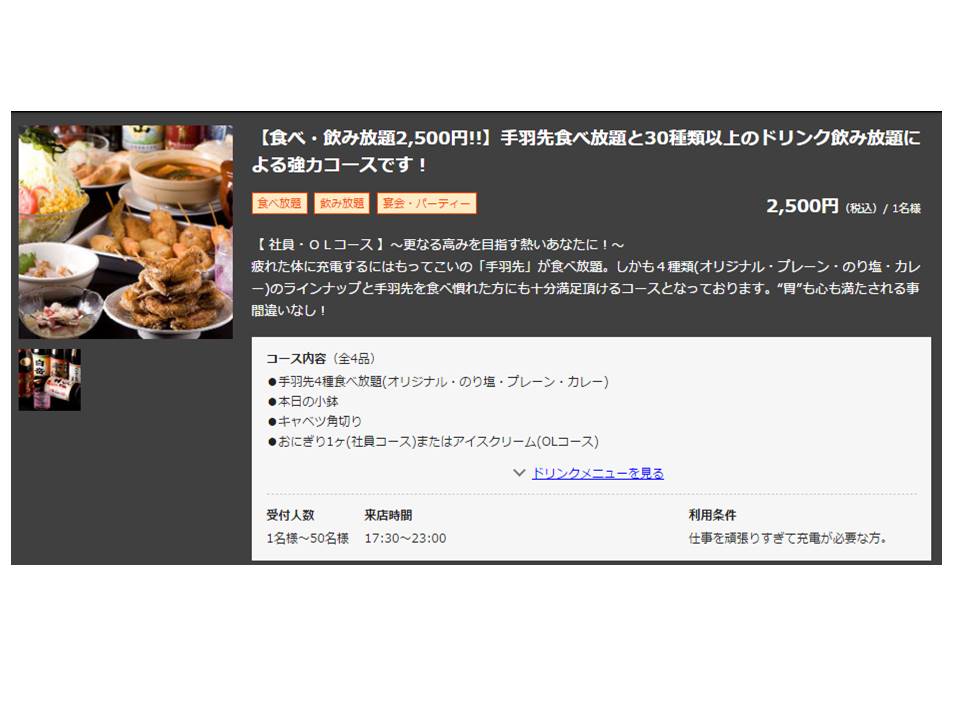Click the 受付人数 label
Screen dimensions: 960x720
[x=290, y=515]
